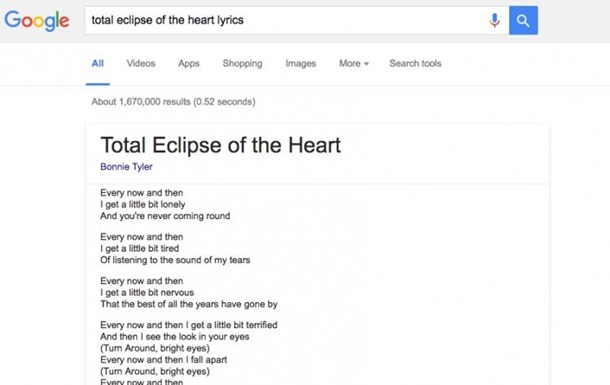The height and width of the screenshot is (385, 610).
Task: Click the Total Eclipse of the Heart title
Action: click(x=221, y=145)
